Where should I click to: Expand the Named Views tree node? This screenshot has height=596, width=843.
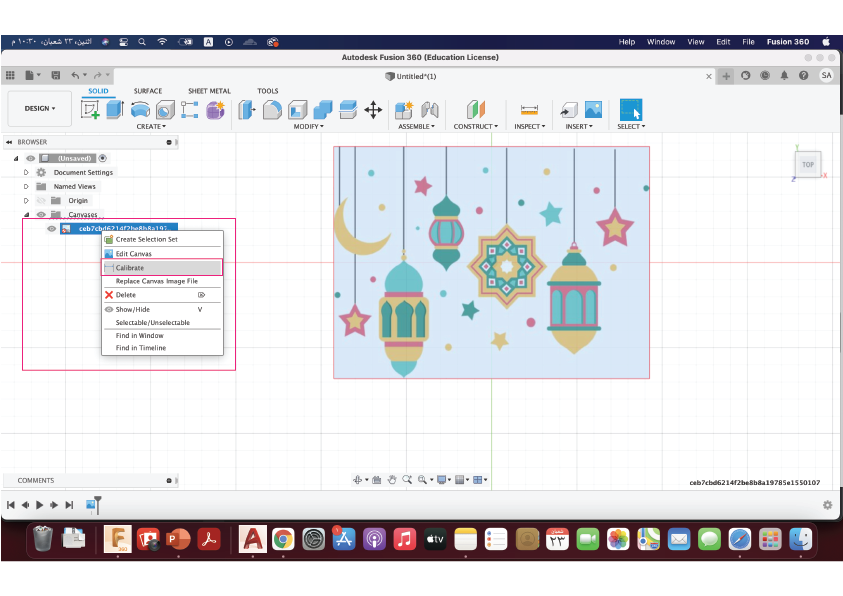click(x=26, y=186)
